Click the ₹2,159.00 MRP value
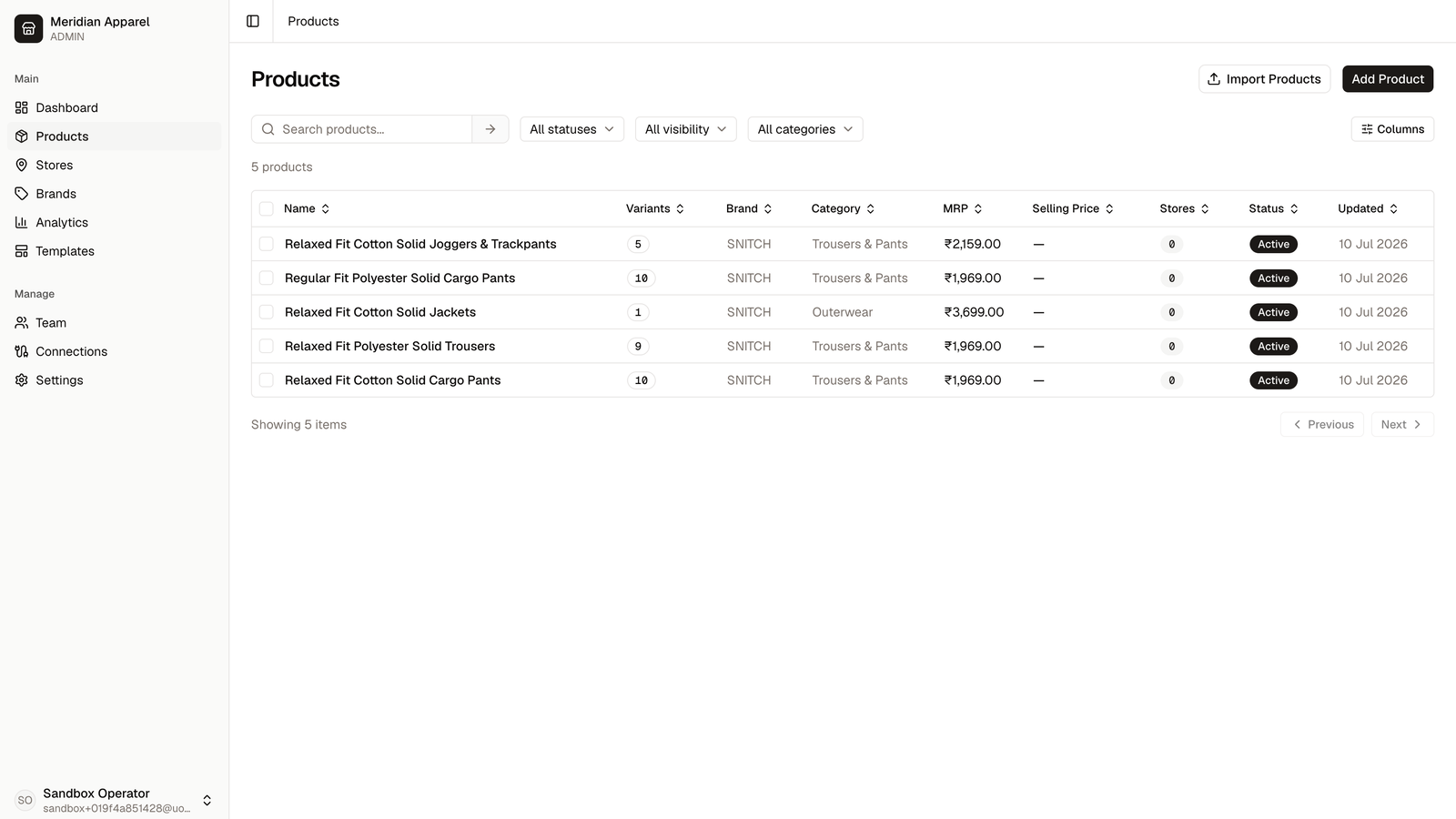Image resolution: width=1456 pixels, height=819 pixels. pos(973,244)
